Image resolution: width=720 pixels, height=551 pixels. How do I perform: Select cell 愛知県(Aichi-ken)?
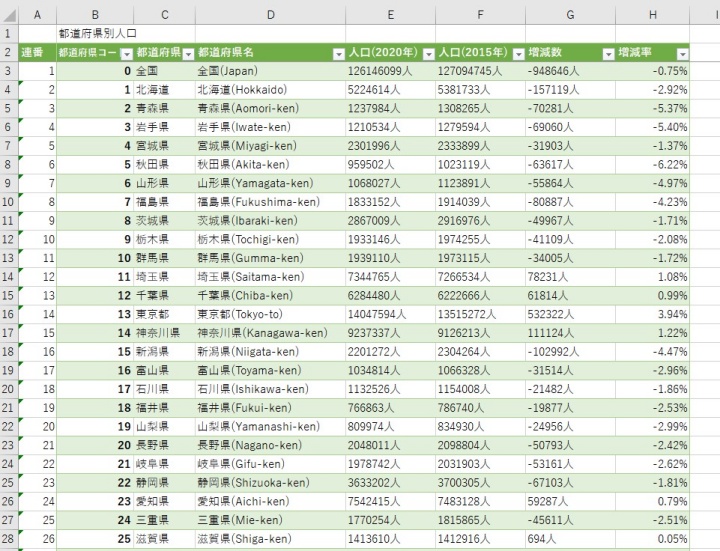coord(270,502)
